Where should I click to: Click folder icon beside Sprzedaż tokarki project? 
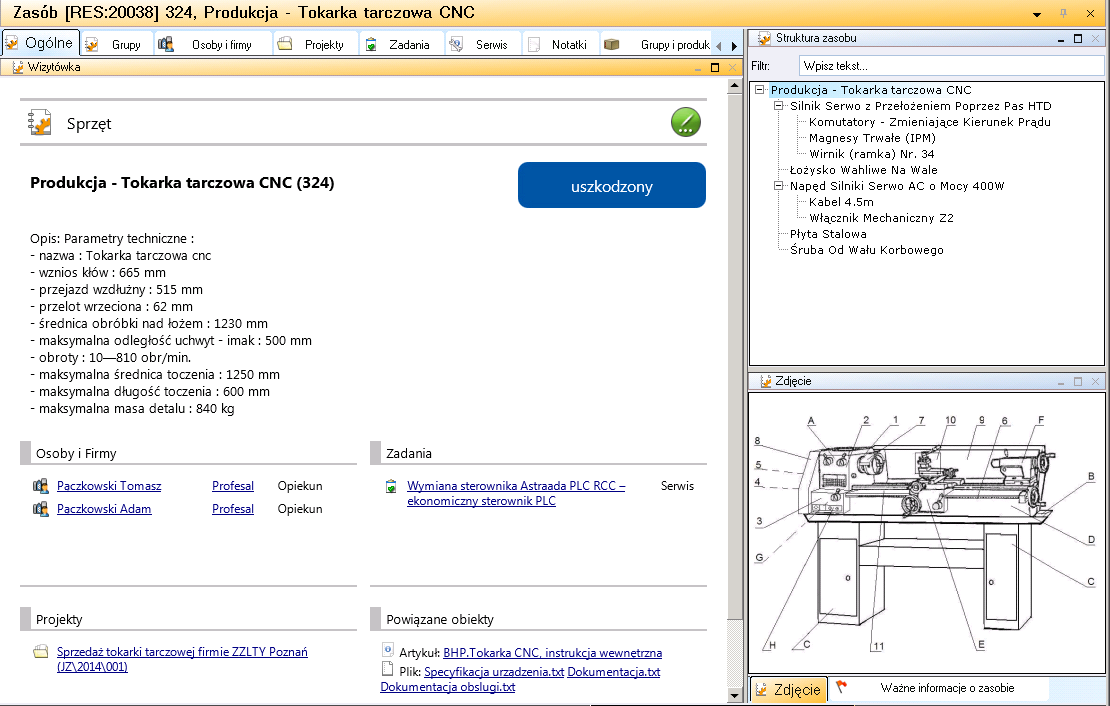click(x=40, y=651)
